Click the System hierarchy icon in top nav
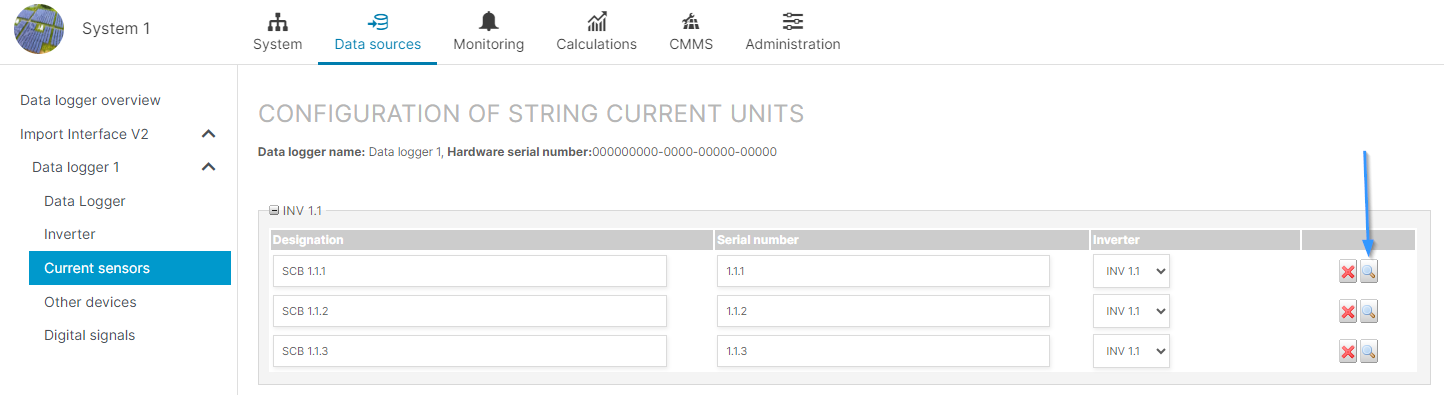Screen dimensions: 1444x395 [x=278, y=22]
